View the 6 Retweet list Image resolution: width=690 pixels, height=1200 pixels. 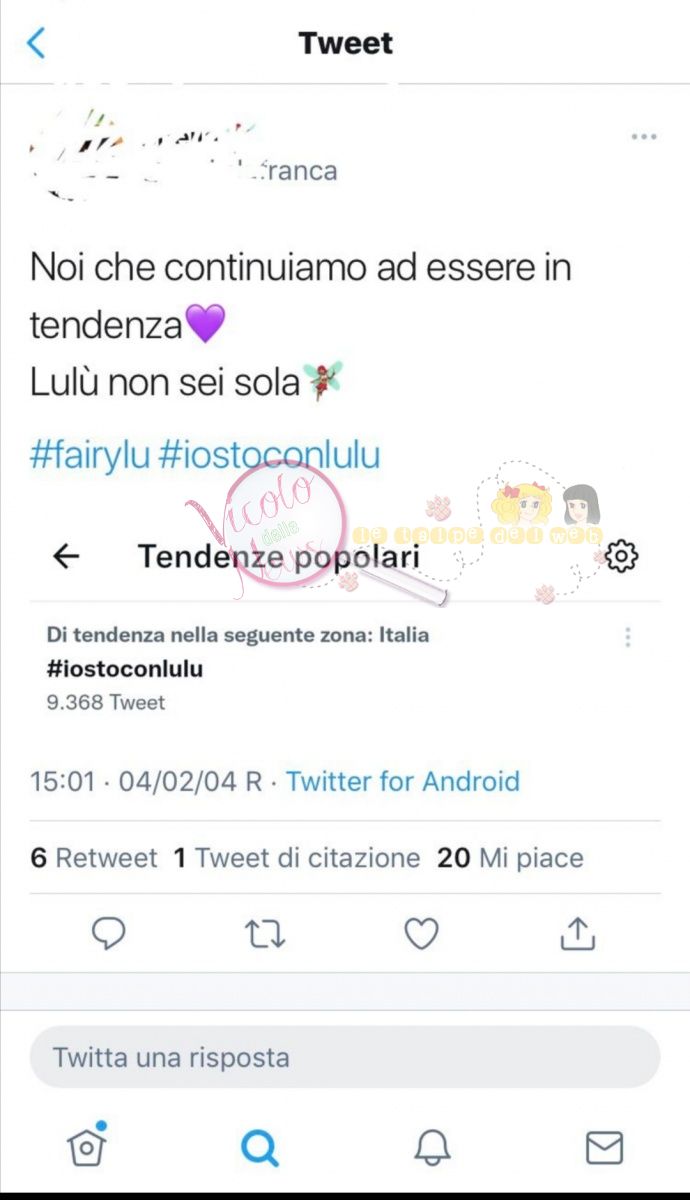[x=94, y=858]
